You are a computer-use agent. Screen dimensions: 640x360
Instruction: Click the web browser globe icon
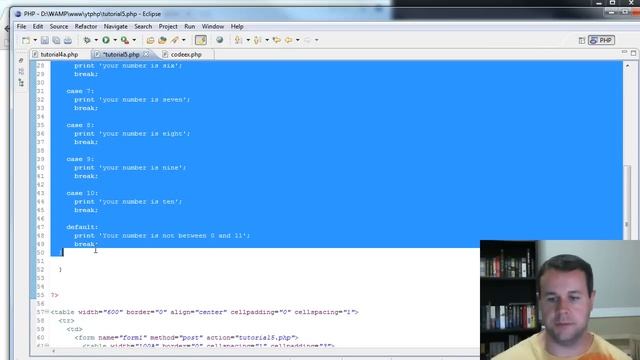point(220,40)
